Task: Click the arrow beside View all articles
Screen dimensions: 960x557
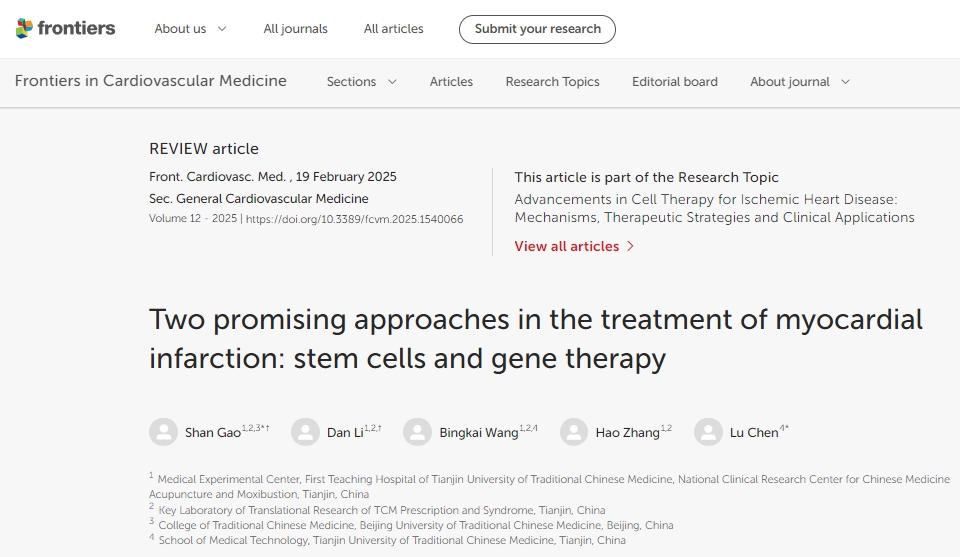Action: 630,247
